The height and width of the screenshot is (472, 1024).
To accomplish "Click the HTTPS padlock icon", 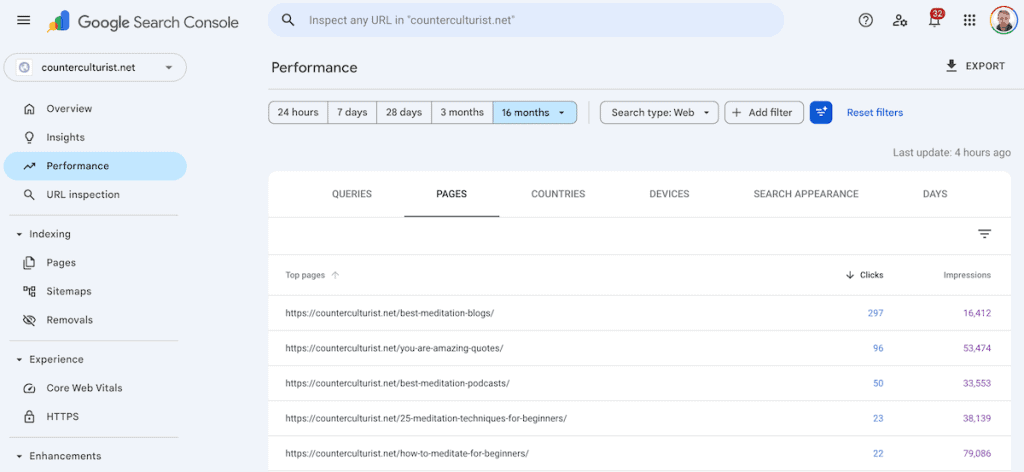I will click(29, 417).
